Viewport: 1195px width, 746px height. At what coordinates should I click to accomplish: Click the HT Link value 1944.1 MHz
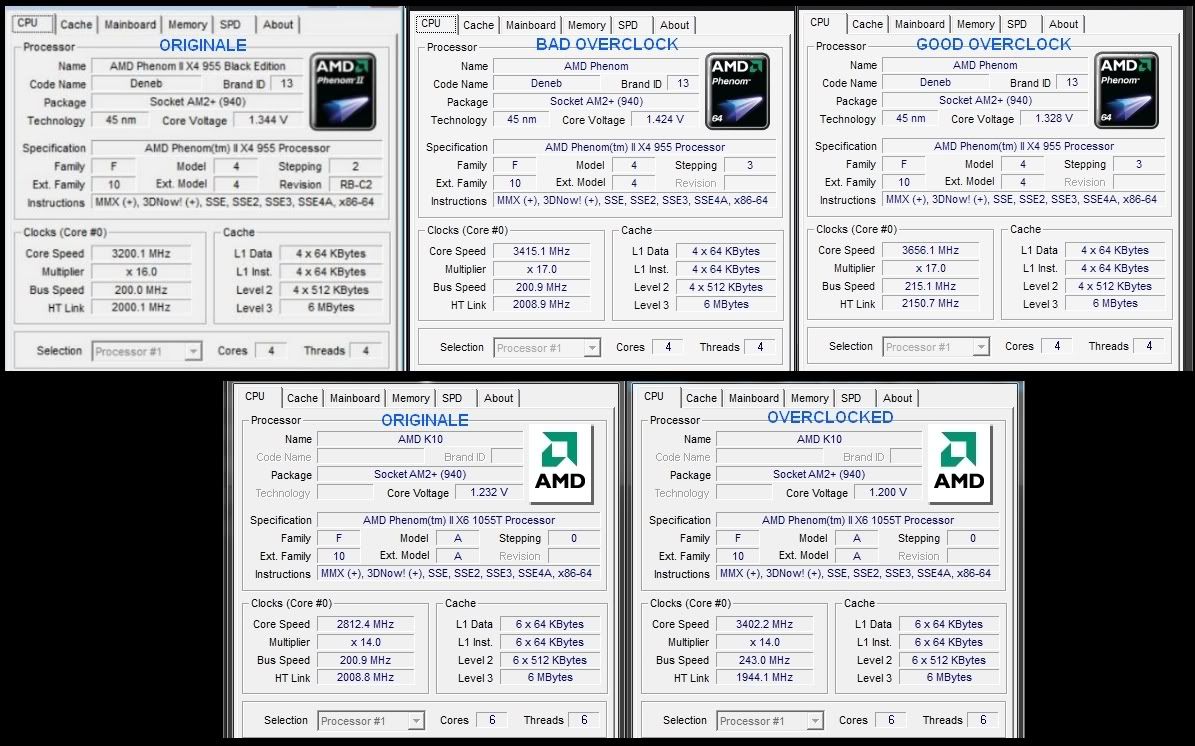764,677
